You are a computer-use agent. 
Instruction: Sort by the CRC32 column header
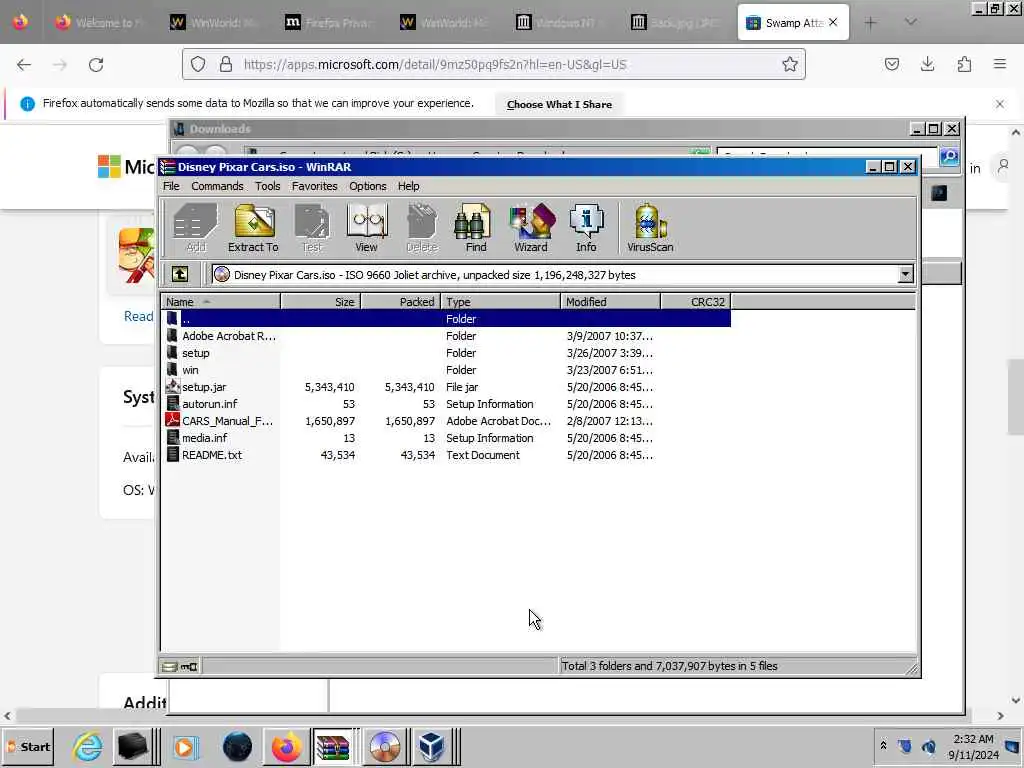click(x=696, y=302)
